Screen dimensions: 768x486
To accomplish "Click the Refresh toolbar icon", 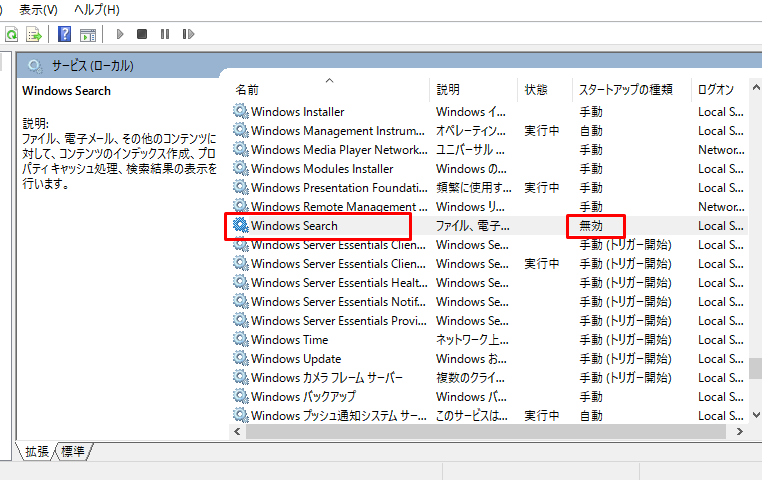I will (x=12, y=34).
